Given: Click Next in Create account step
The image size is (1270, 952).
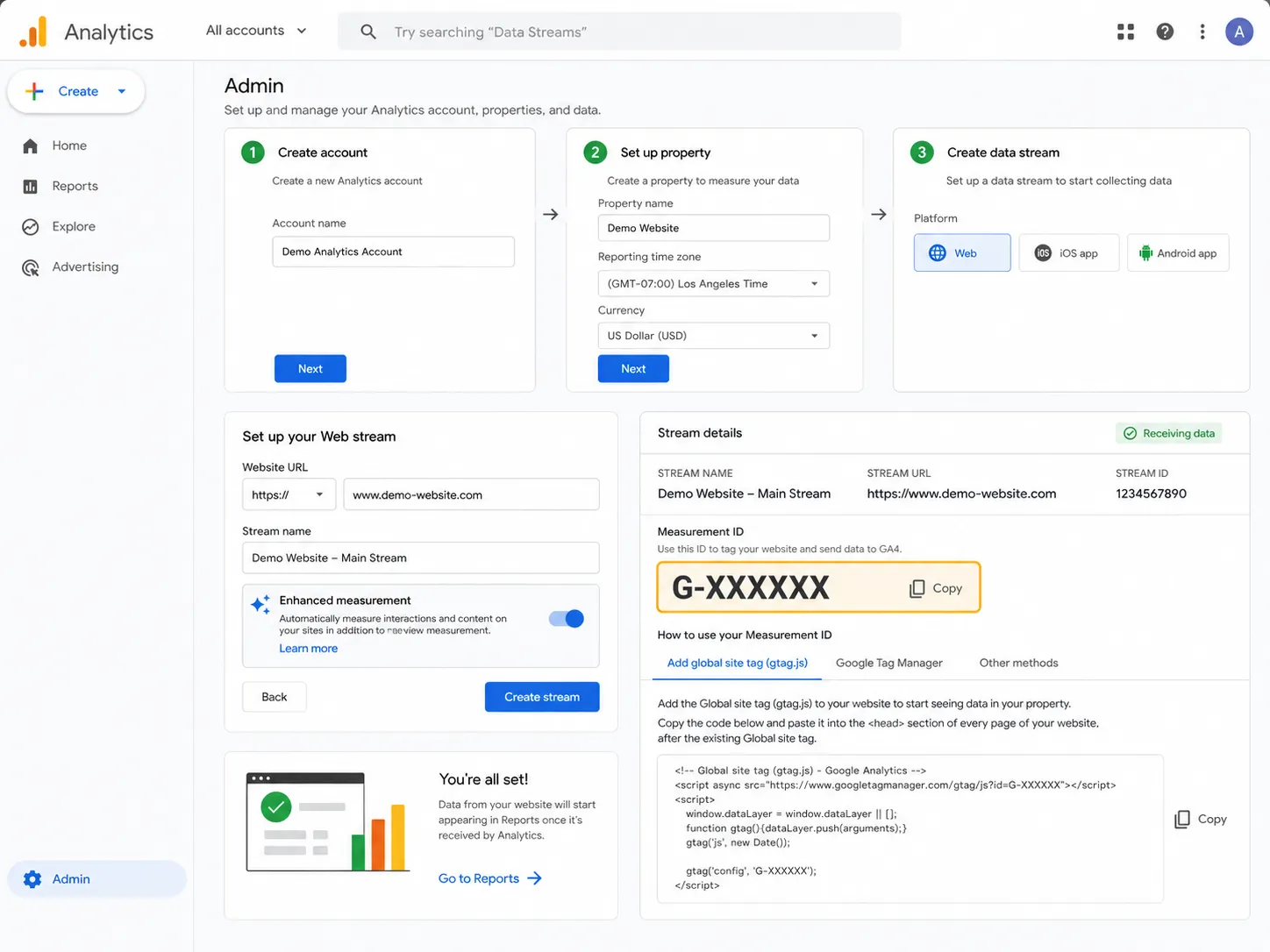Looking at the screenshot, I should click(x=310, y=369).
